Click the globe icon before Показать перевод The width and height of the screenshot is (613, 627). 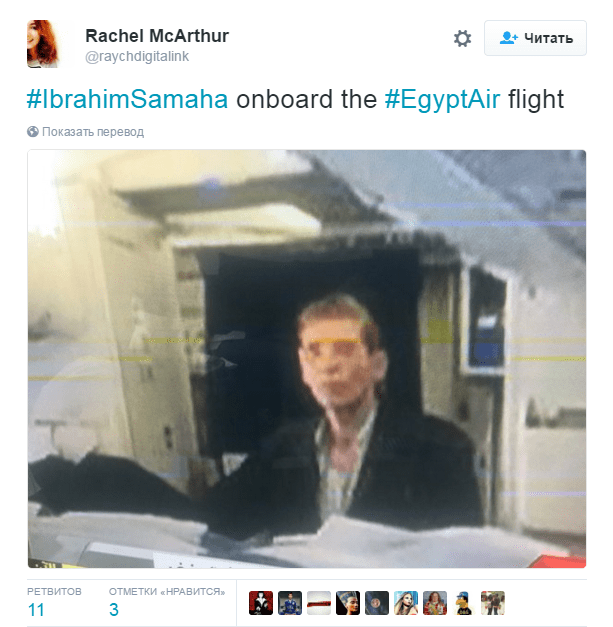tap(32, 132)
